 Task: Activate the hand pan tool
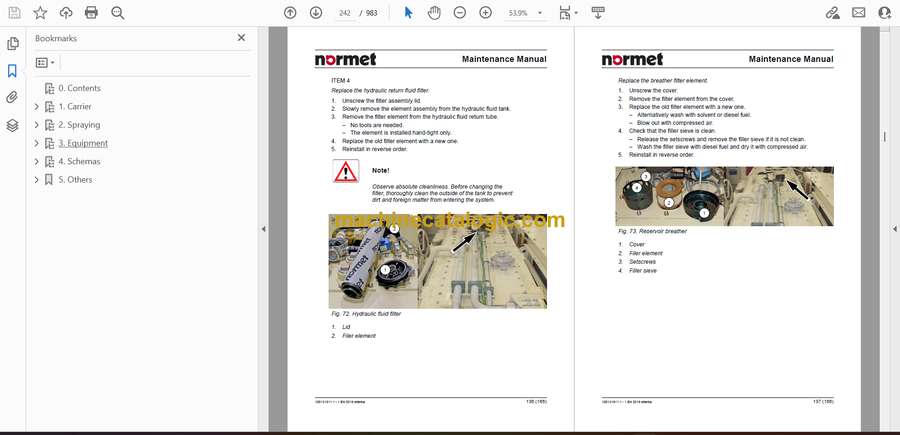pyautogui.click(x=434, y=13)
